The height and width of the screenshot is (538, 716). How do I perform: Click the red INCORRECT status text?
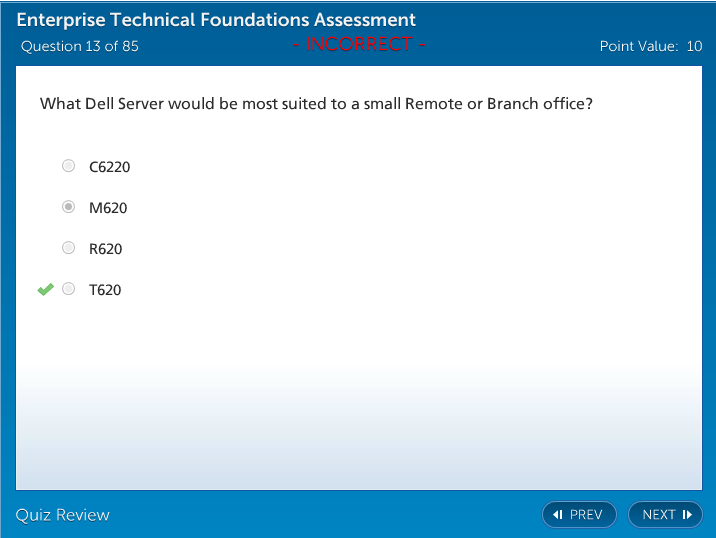359,44
